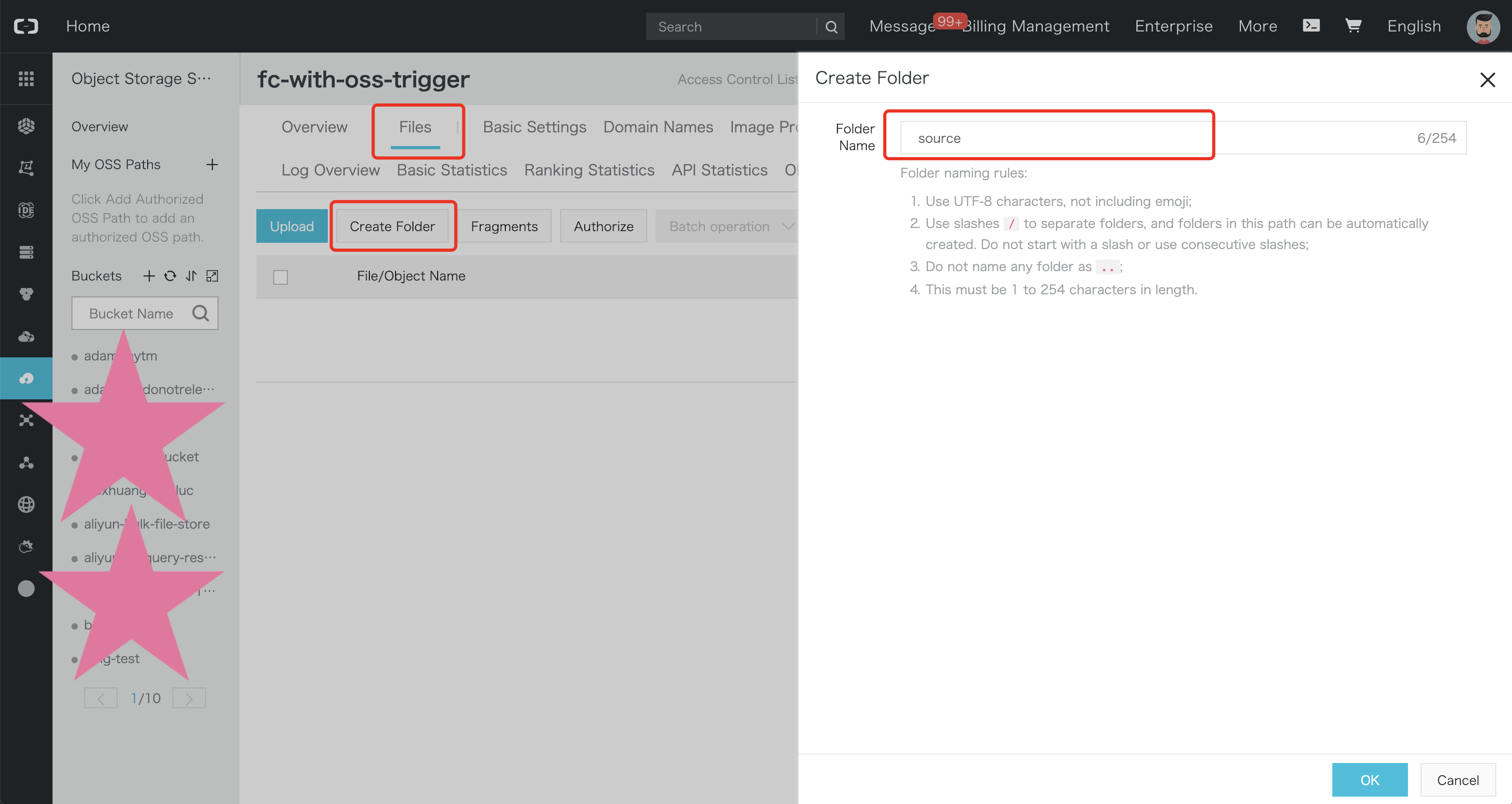1512x804 pixels.
Task: Open the More menu in header
Action: click(1257, 26)
